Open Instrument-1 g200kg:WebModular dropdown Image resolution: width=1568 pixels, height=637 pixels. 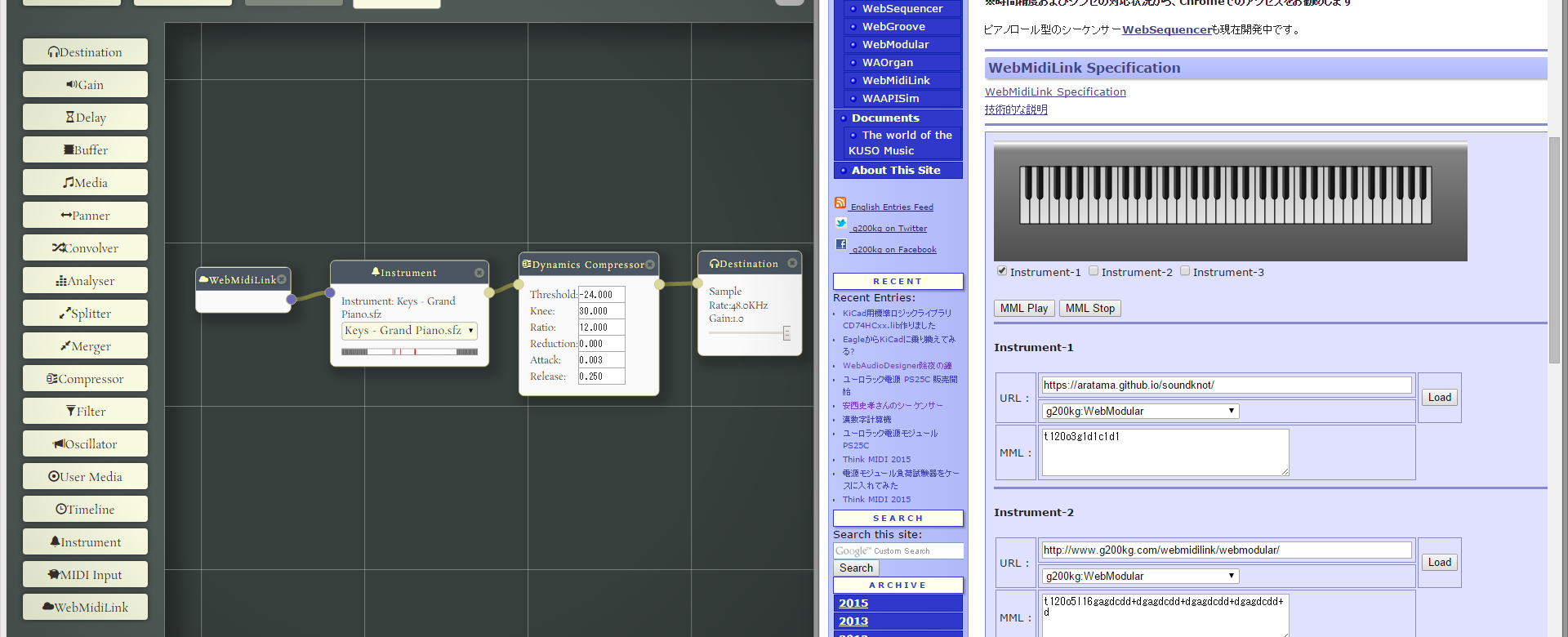click(1141, 411)
